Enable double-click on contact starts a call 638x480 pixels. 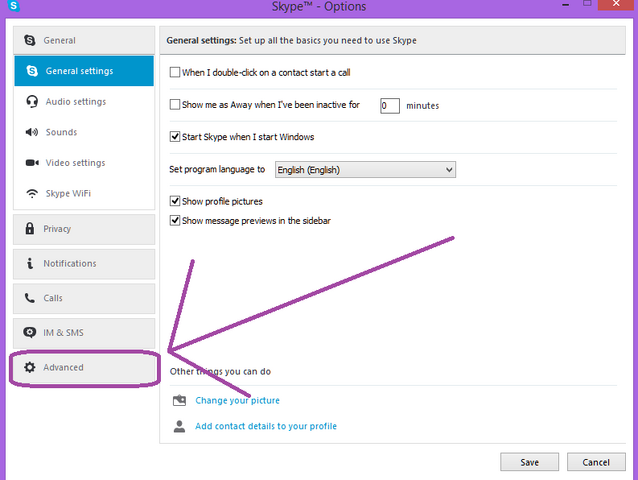click(175, 72)
